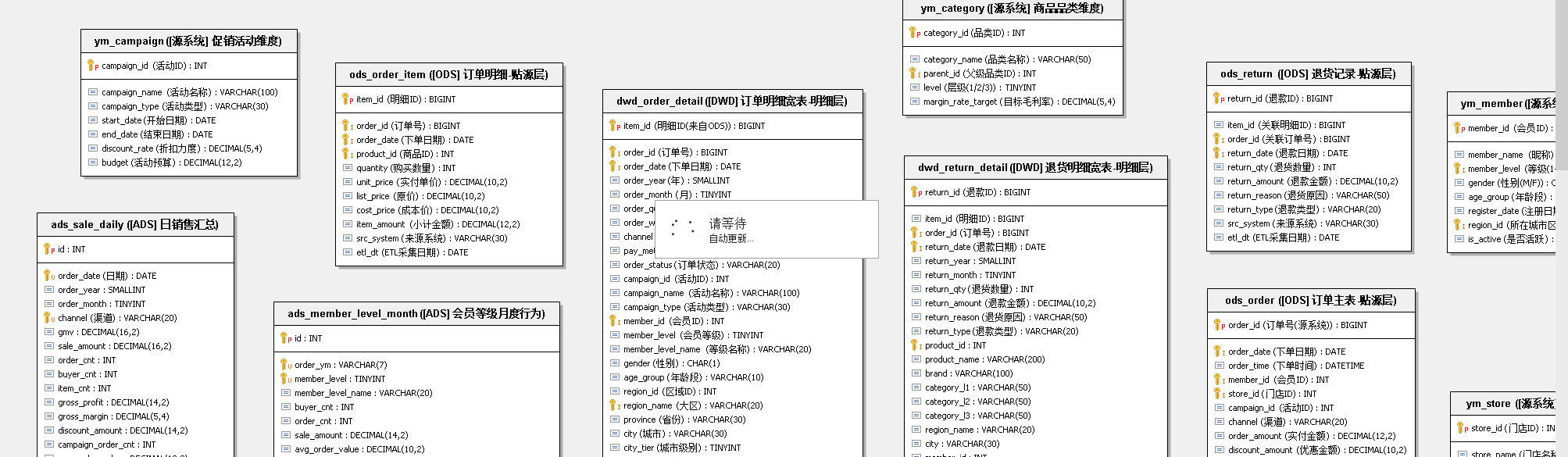Image resolution: width=1568 pixels, height=457 pixels.
Task: Click the column icon beside campaign_name (活动名称)
Action: (92, 92)
